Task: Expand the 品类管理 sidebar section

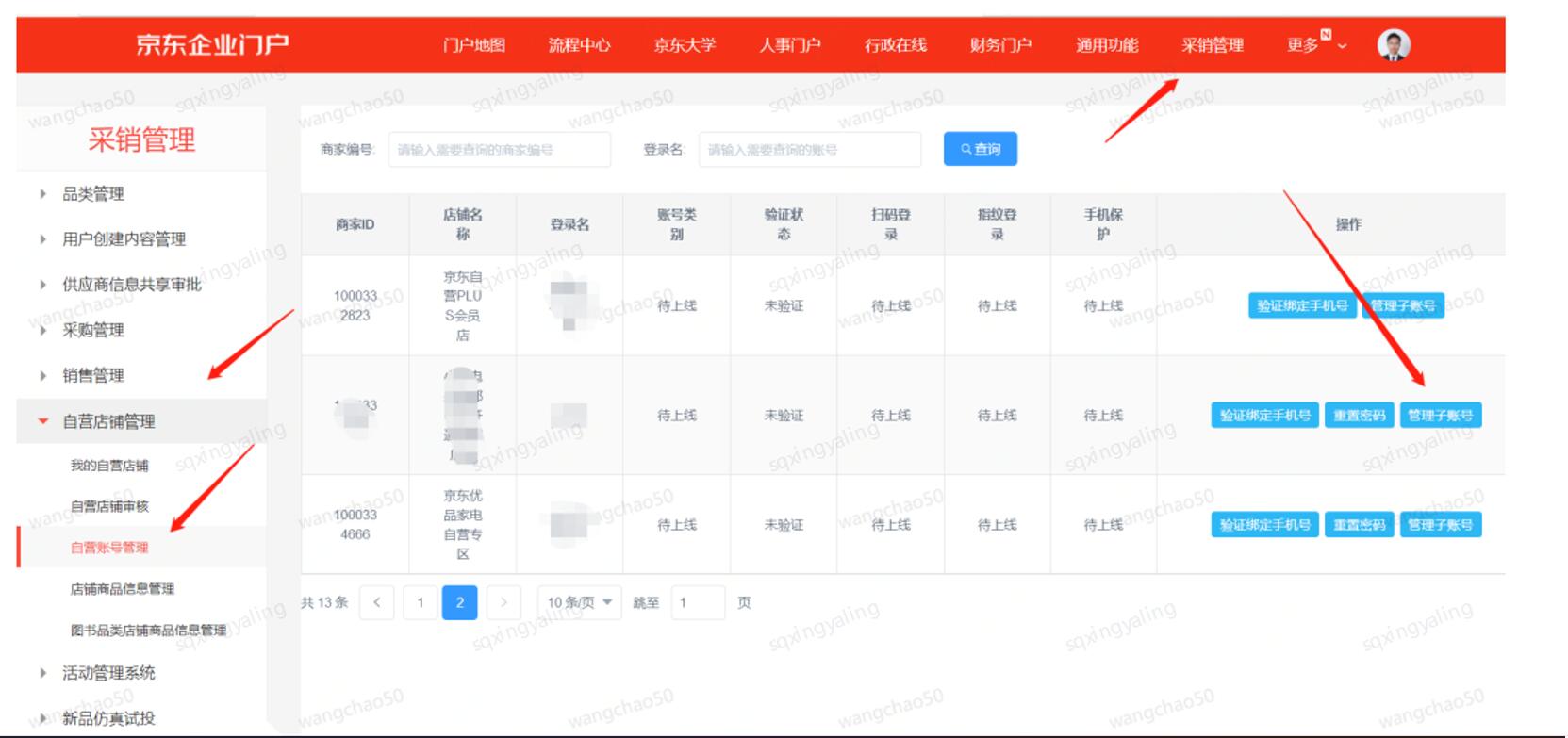Action: point(43,194)
